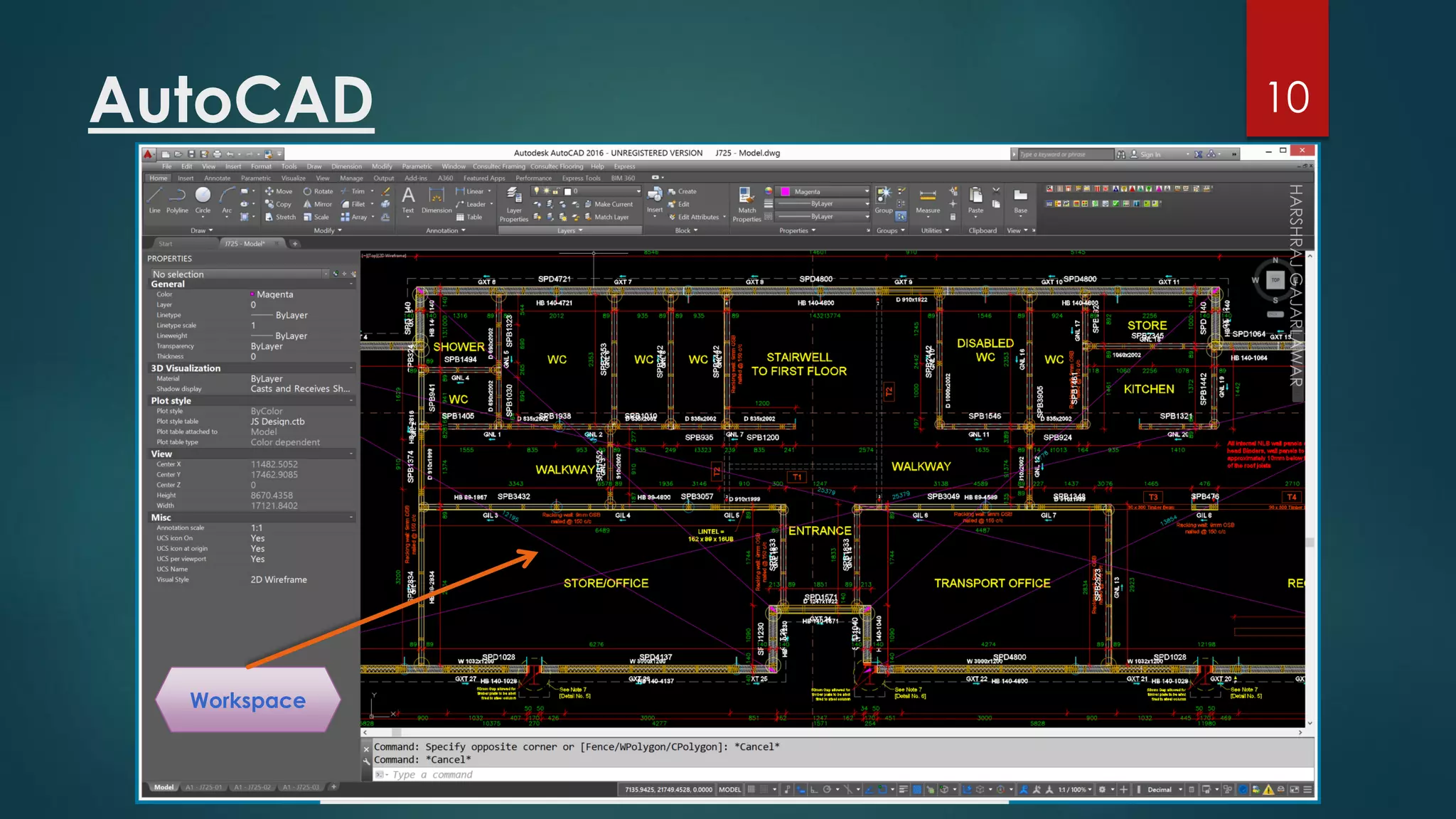The width and height of the screenshot is (1456, 819).
Task: Open annotation scale 1:1 / 100% dropdown
Action: pyautogui.click(x=1075, y=789)
